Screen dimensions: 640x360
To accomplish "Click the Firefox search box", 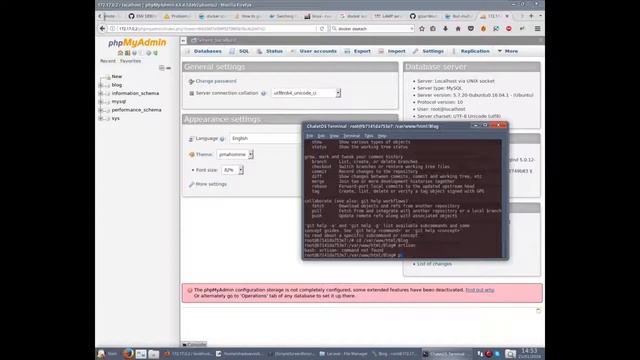I will (x=372, y=29).
